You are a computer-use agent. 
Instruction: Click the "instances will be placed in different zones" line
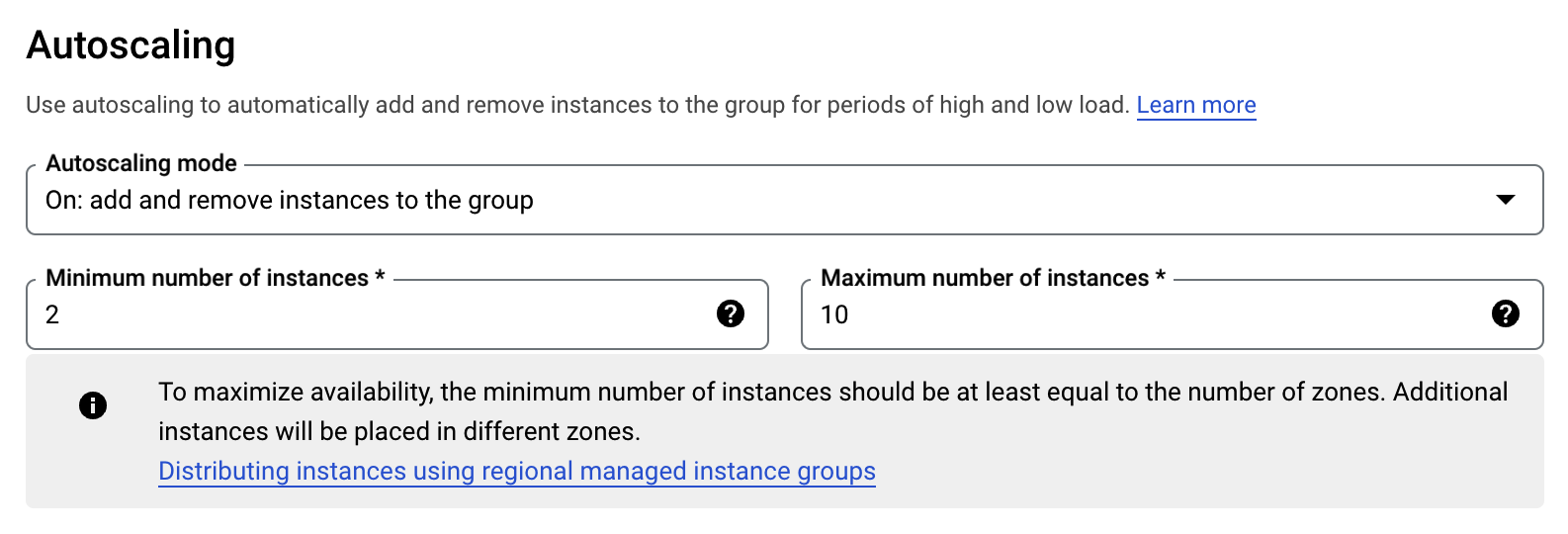click(x=399, y=432)
